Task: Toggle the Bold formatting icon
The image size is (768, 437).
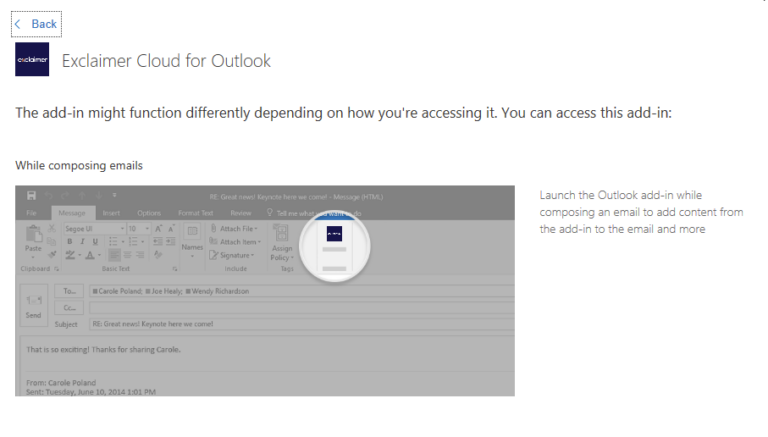Action: coord(70,242)
